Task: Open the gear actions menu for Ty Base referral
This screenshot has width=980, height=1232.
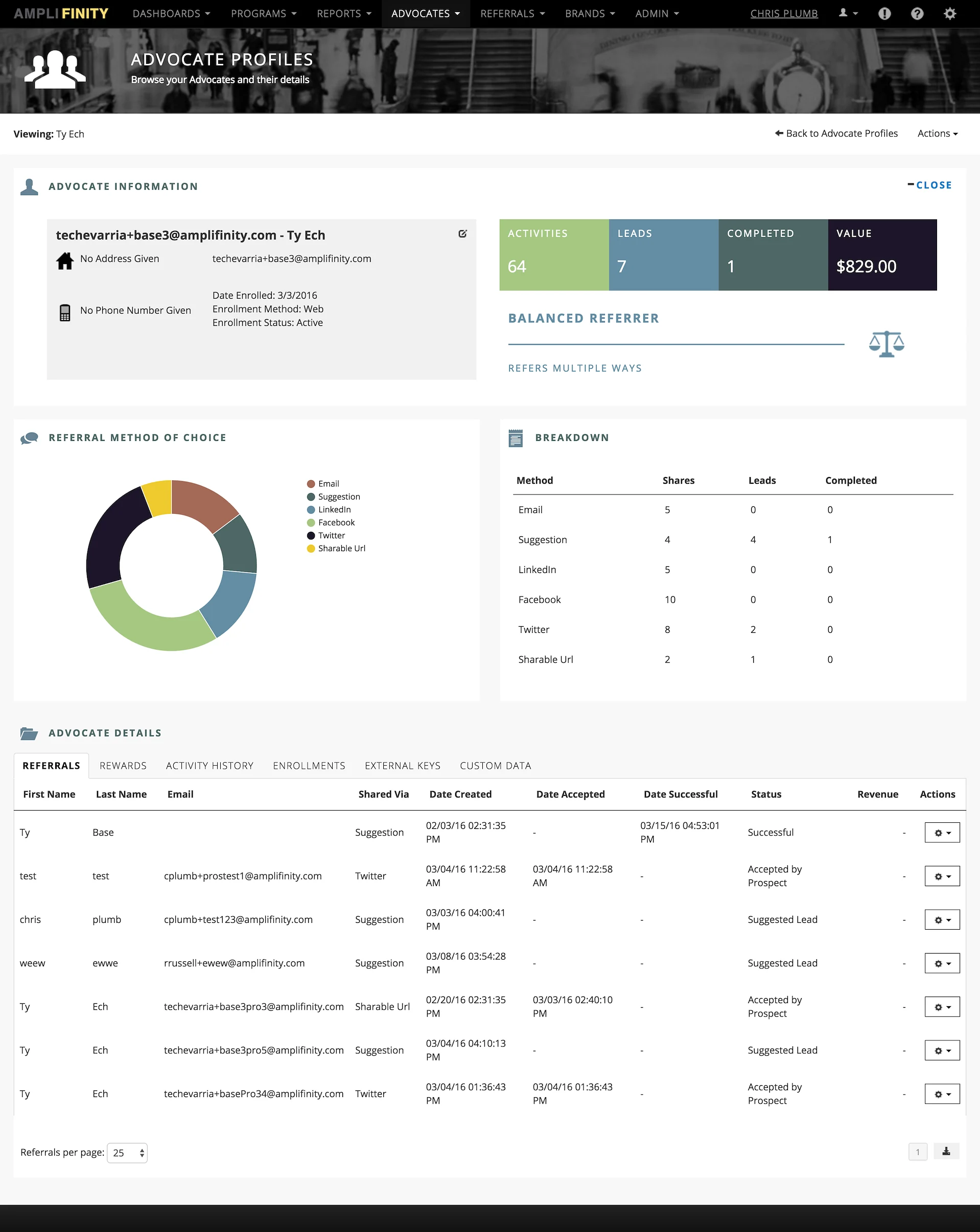Action: pos(941,832)
